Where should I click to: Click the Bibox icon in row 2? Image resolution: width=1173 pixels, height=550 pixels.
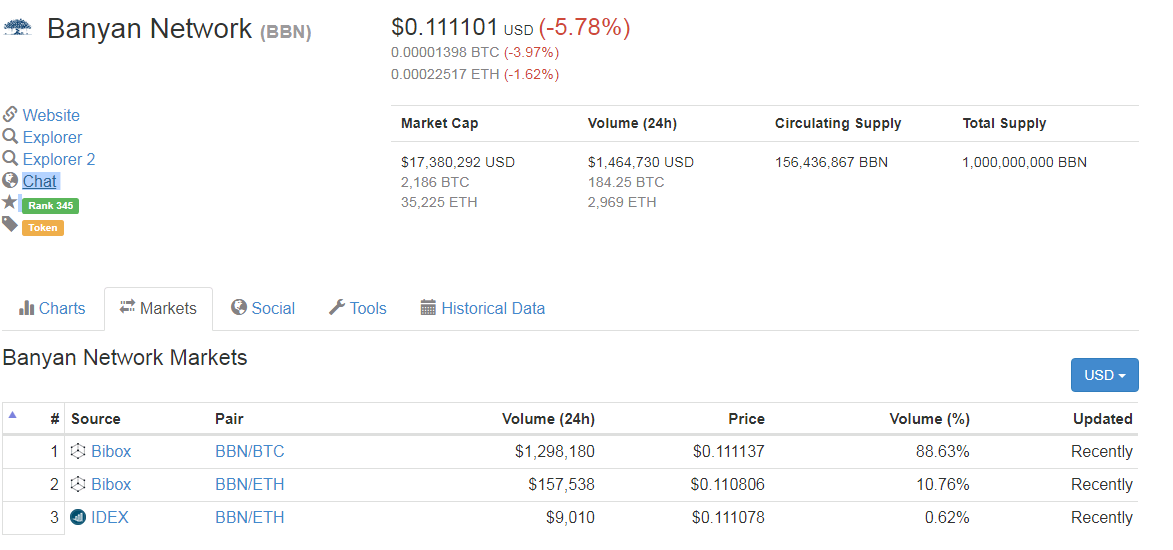(x=78, y=484)
